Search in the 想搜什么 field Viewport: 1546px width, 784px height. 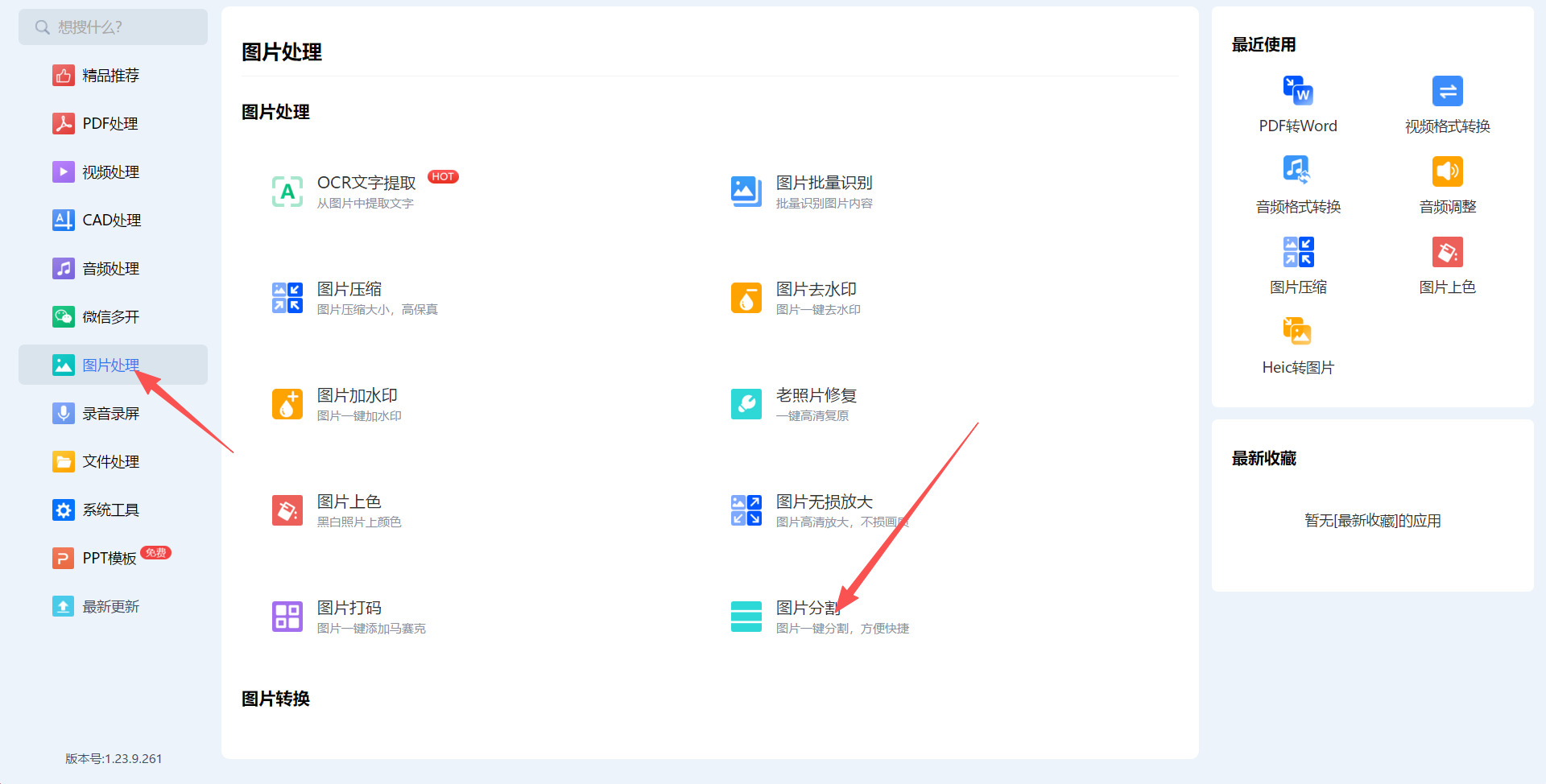pos(113,27)
